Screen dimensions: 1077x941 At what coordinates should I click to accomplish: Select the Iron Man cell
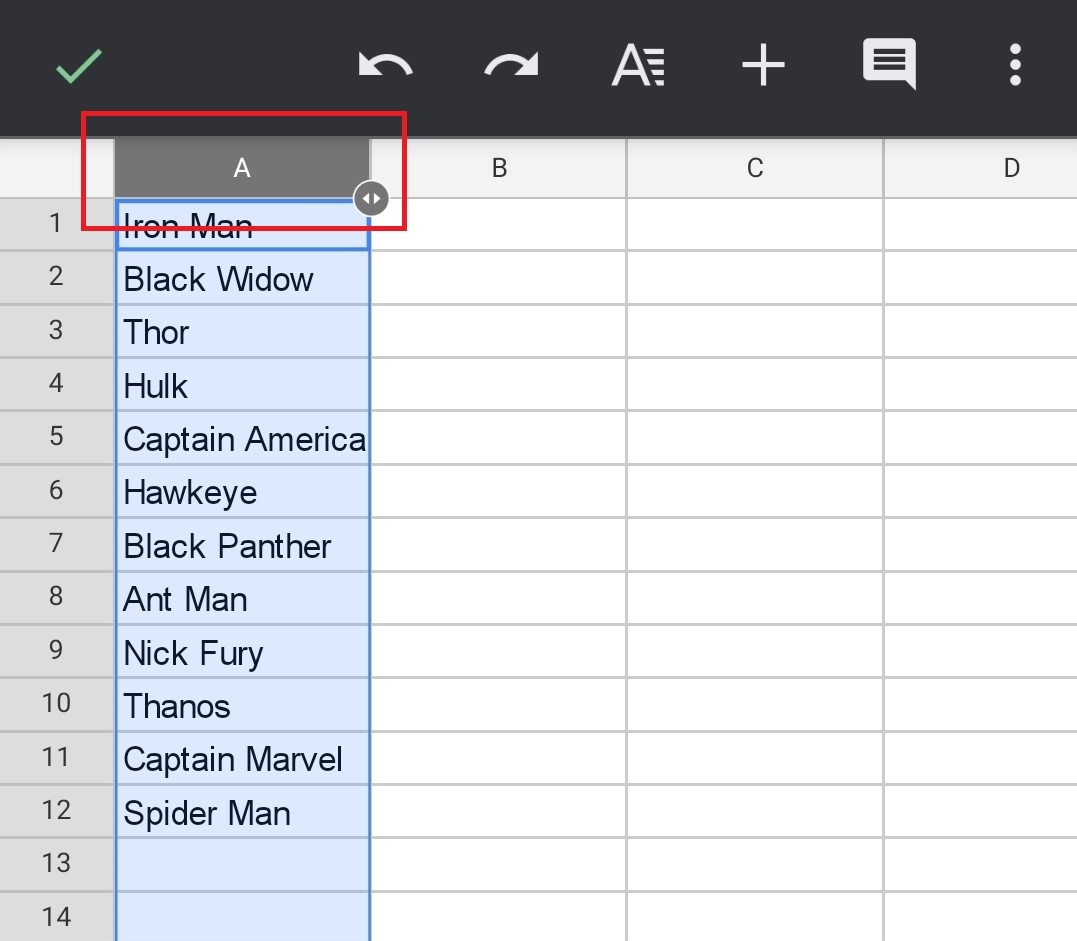(242, 225)
